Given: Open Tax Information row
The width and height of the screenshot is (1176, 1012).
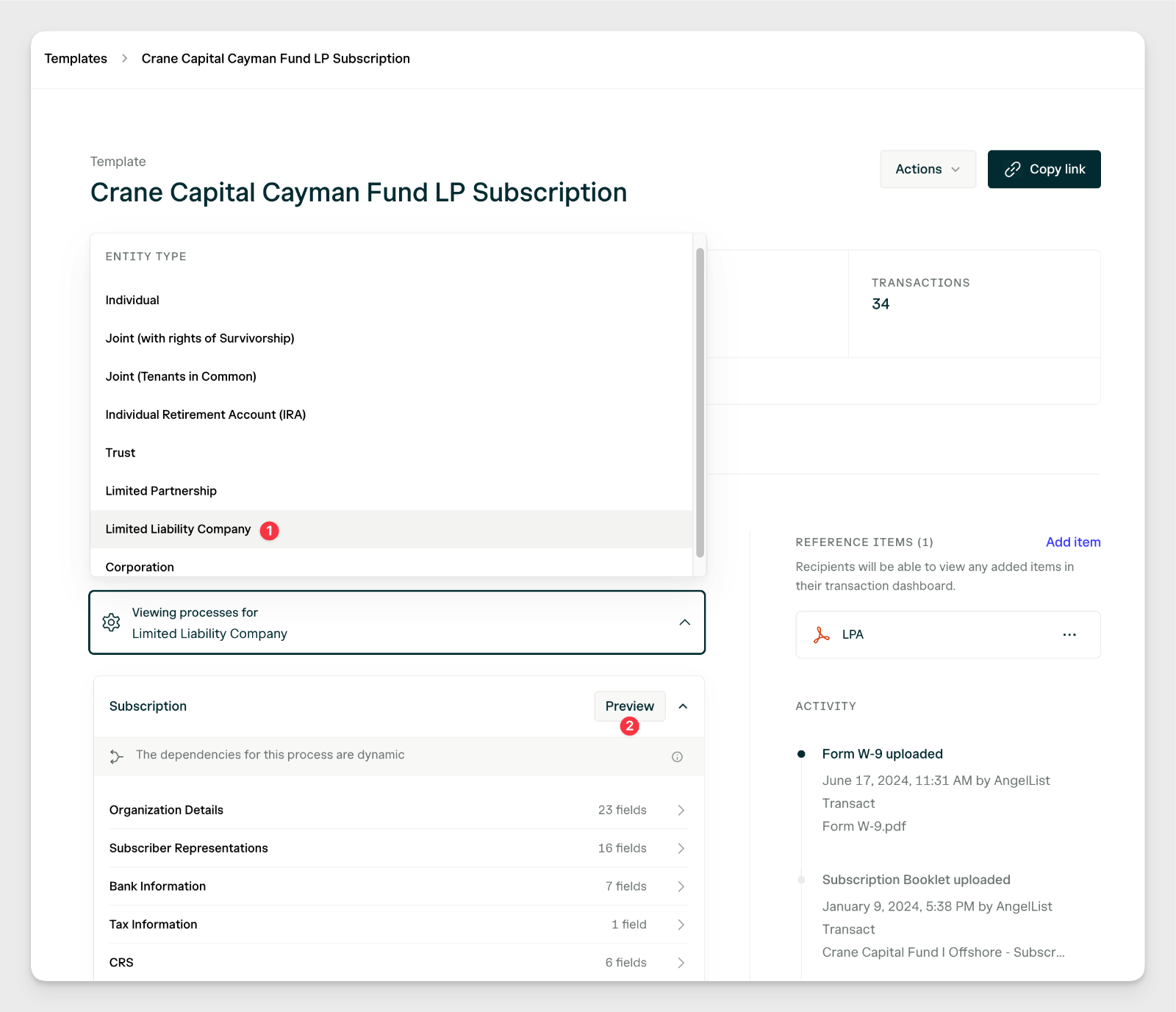Looking at the screenshot, I should tap(398, 925).
